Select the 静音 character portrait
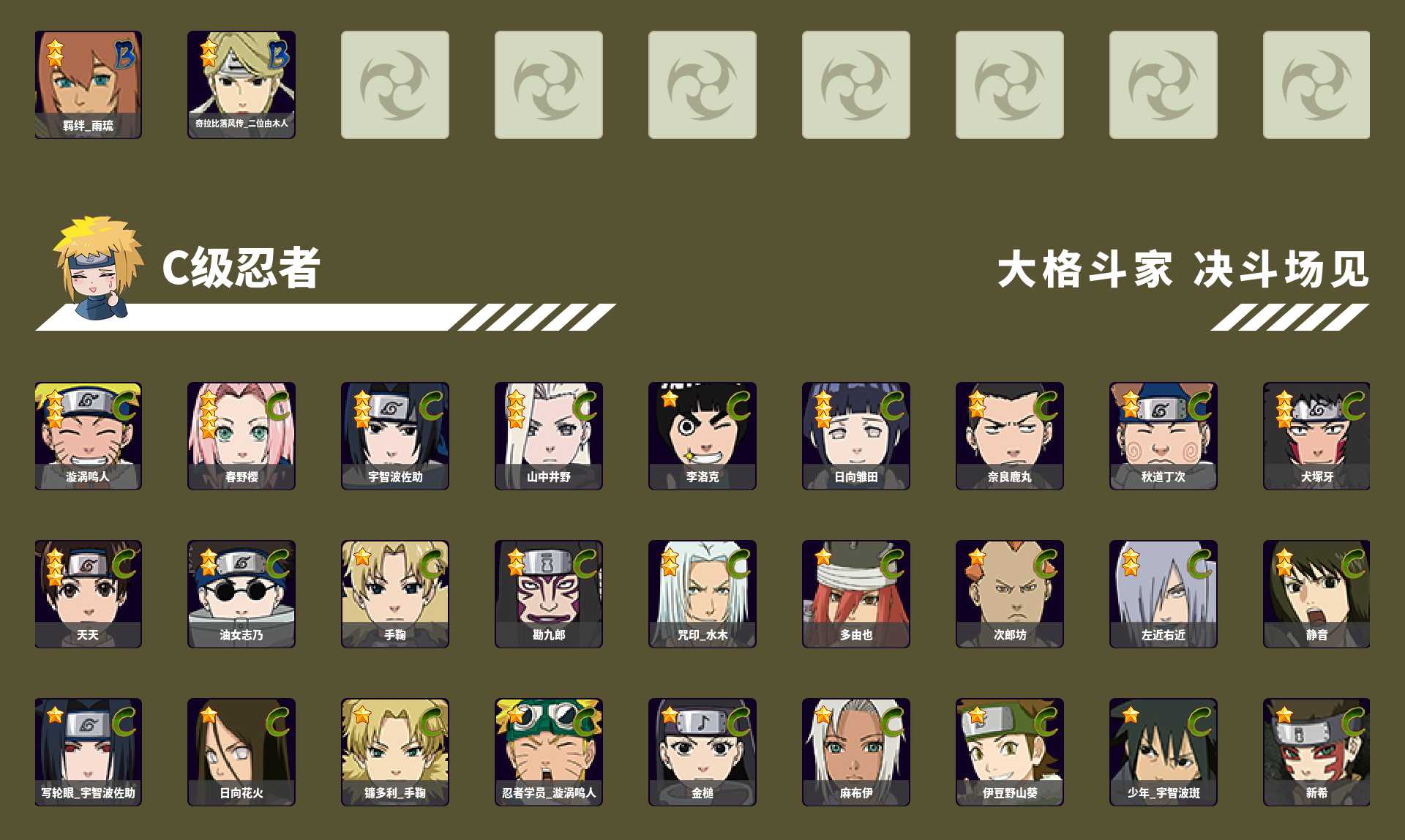The image size is (1405, 840). click(1316, 593)
